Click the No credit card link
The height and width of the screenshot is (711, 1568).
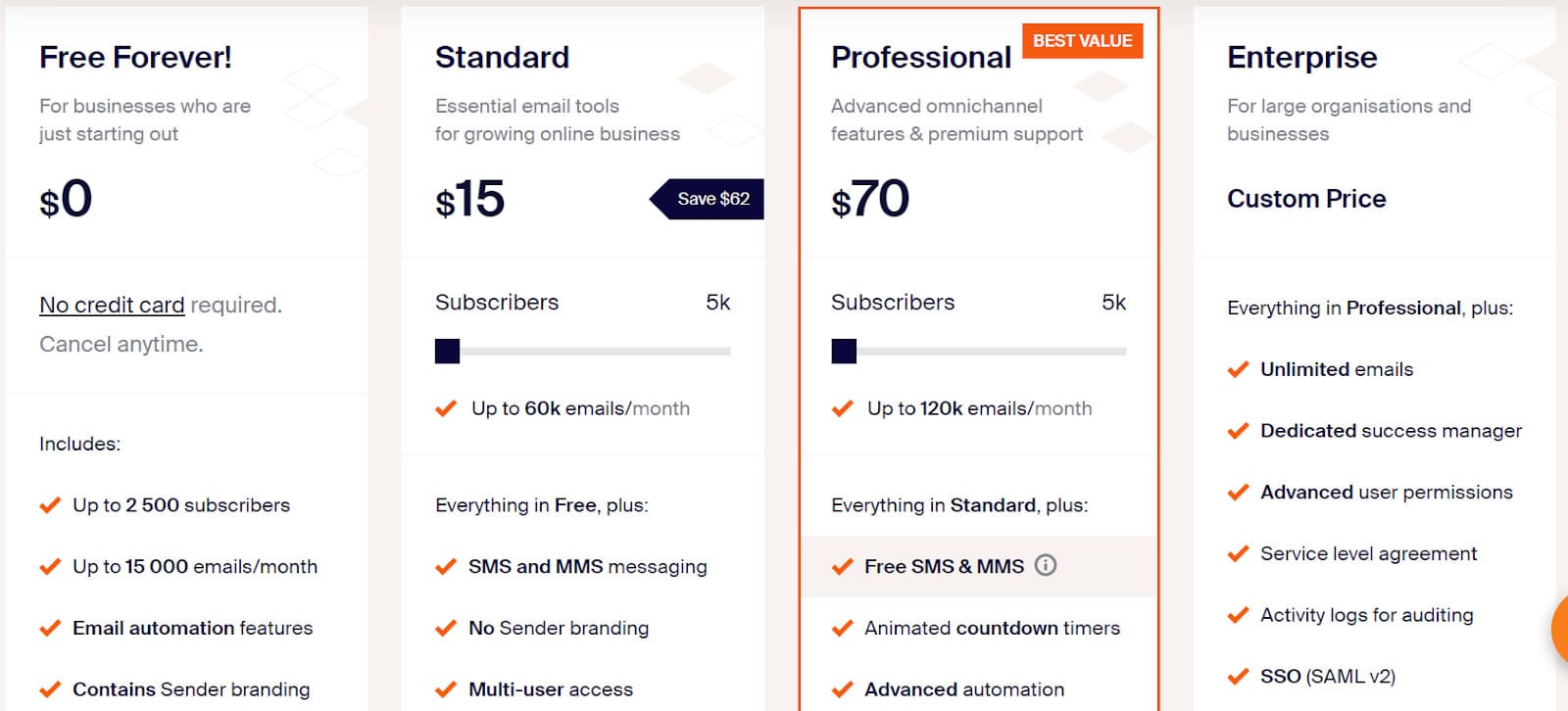click(112, 306)
